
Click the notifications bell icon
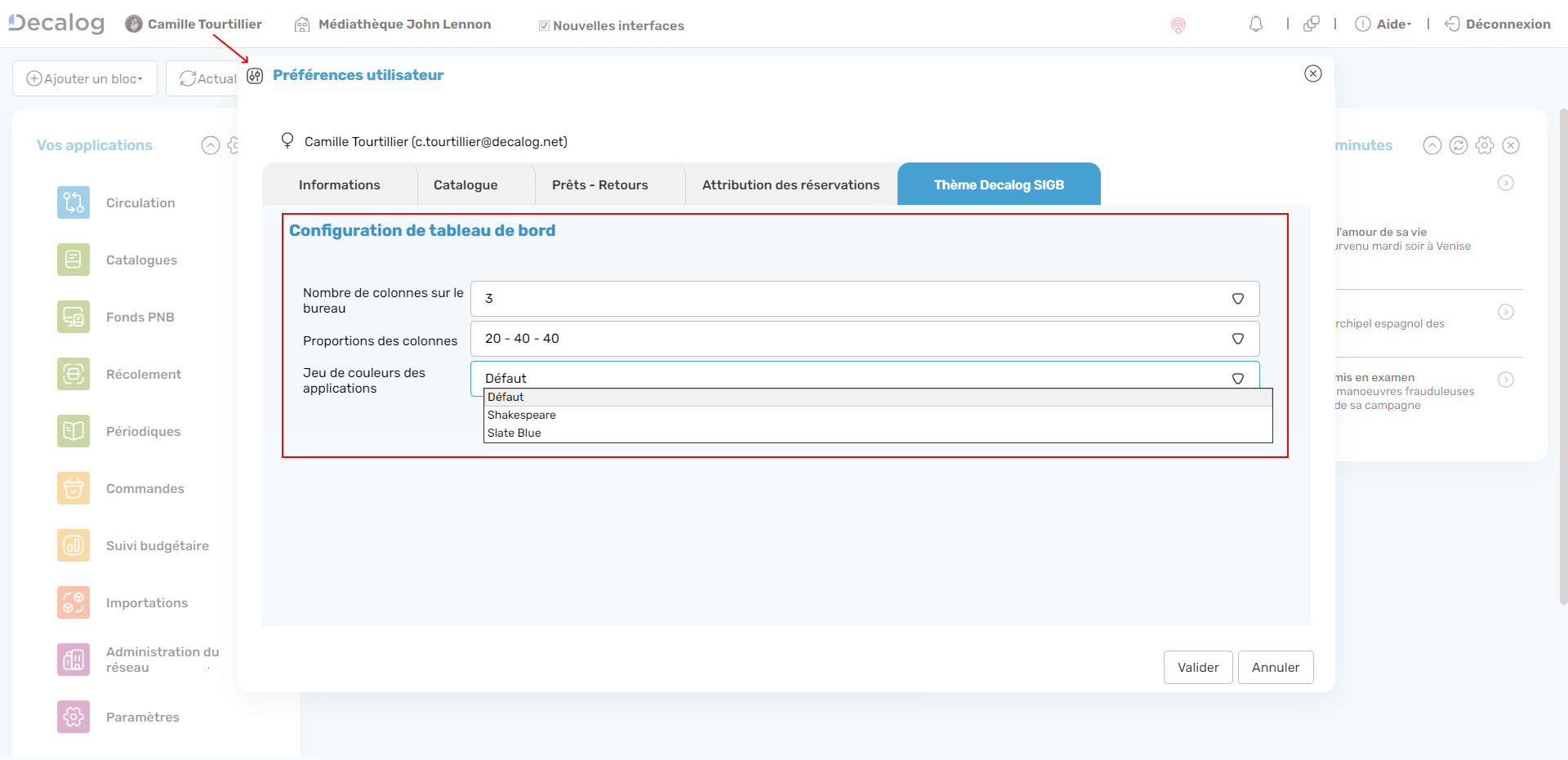pyautogui.click(x=1256, y=24)
